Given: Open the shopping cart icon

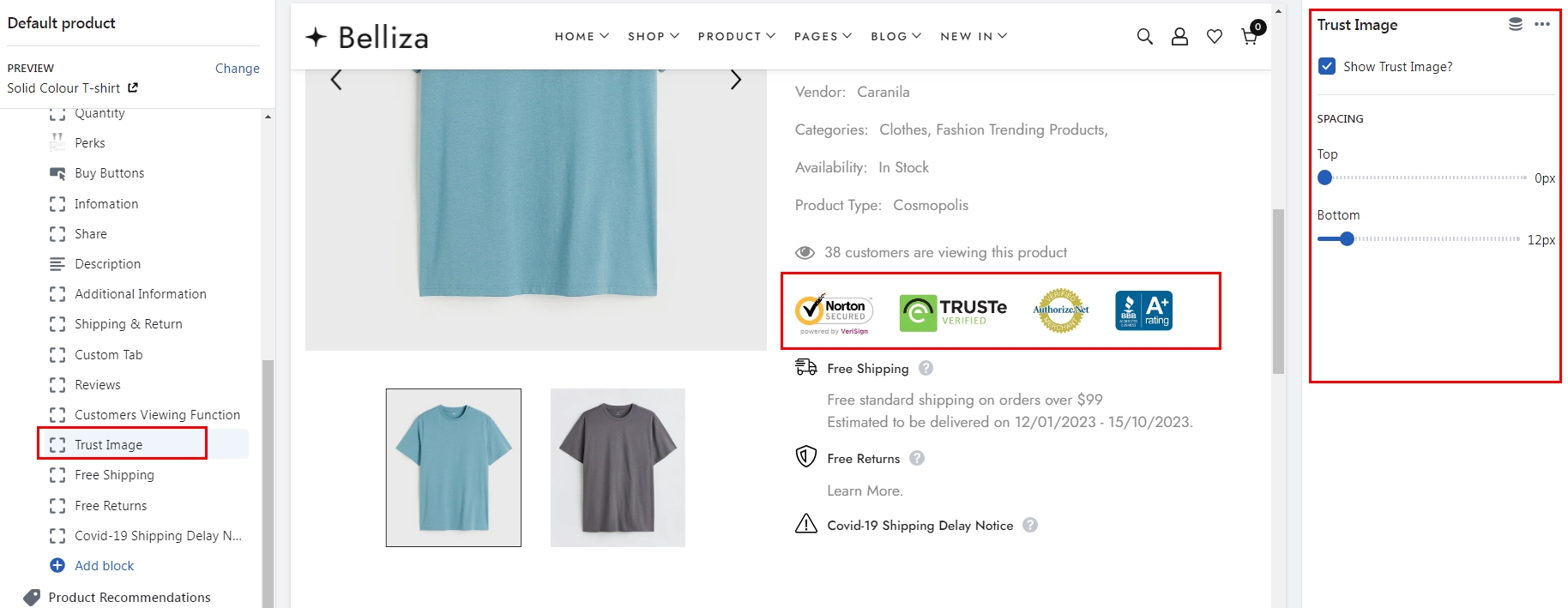Looking at the screenshot, I should (1250, 37).
